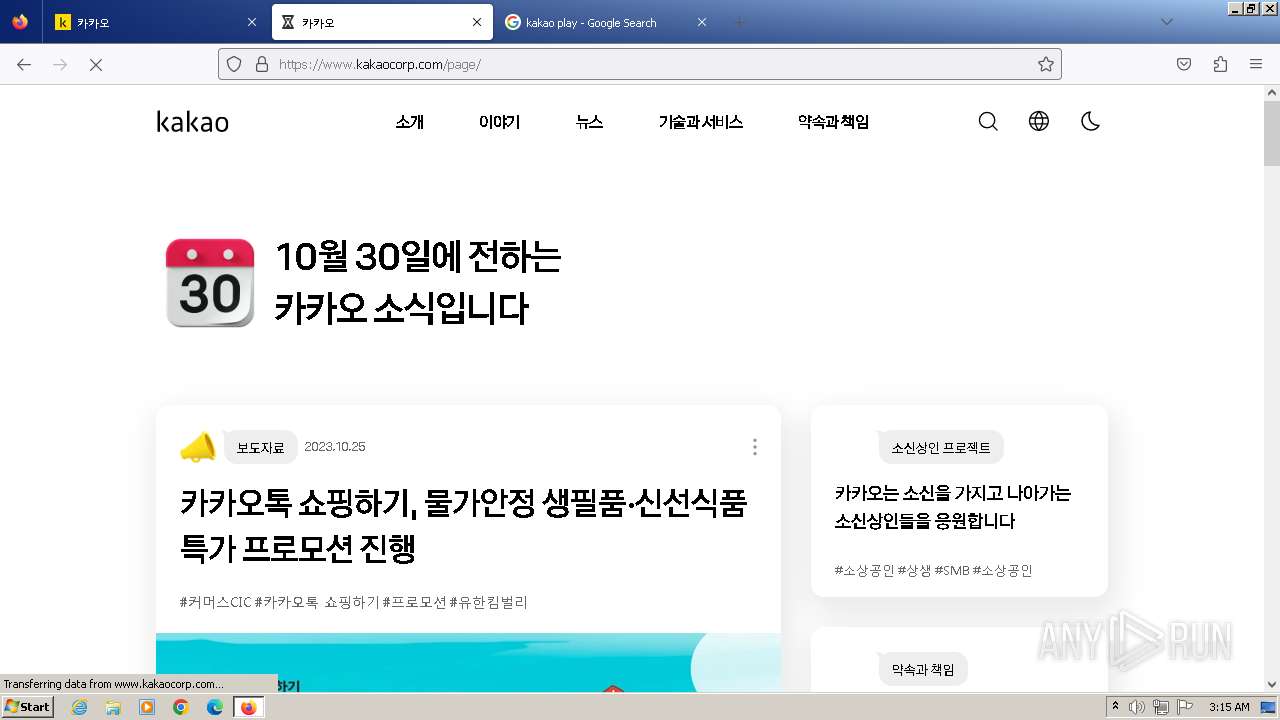Click the #SMB hashtag
The image size is (1280, 720).
(x=952, y=570)
